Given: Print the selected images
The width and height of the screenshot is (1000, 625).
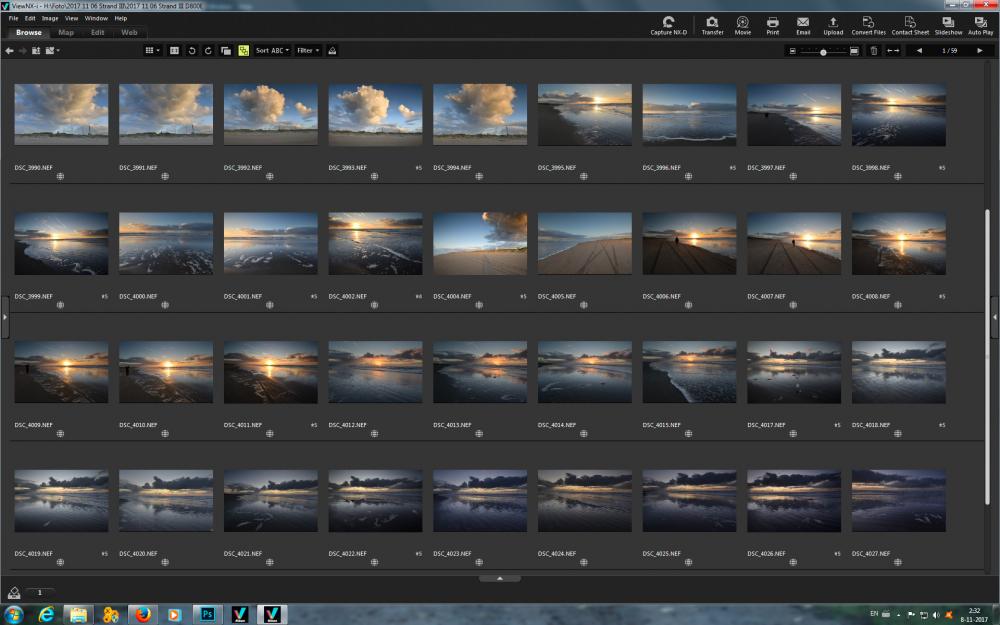Looking at the screenshot, I should tap(772, 26).
